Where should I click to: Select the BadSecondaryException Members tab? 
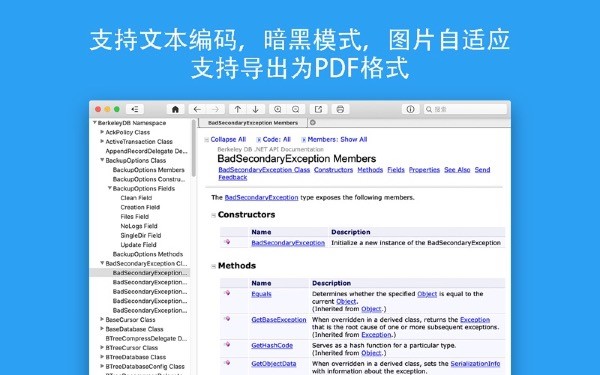coord(253,123)
